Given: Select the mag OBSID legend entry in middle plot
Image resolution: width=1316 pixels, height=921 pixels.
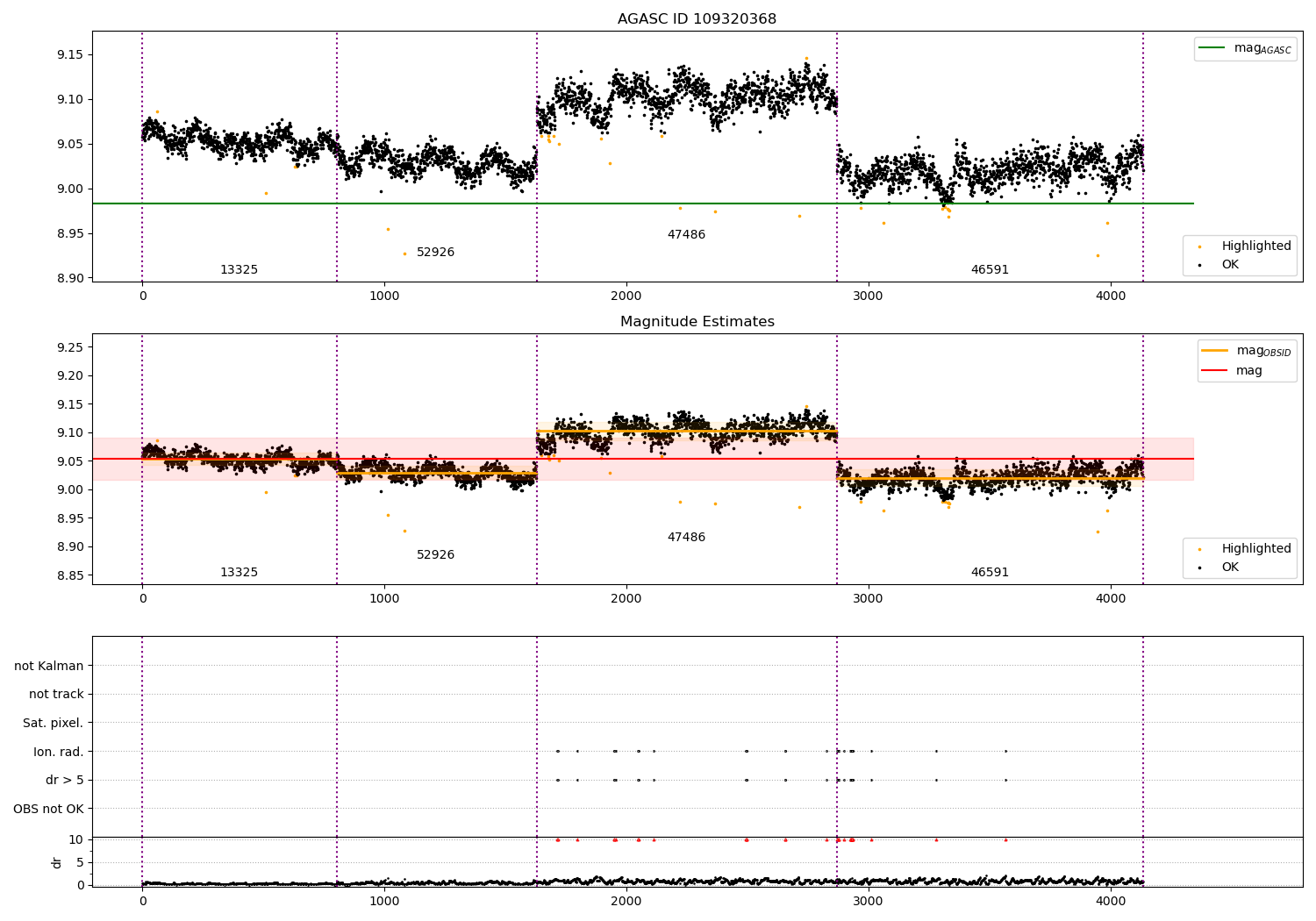Looking at the screenshot, I should coord(1247,351).
